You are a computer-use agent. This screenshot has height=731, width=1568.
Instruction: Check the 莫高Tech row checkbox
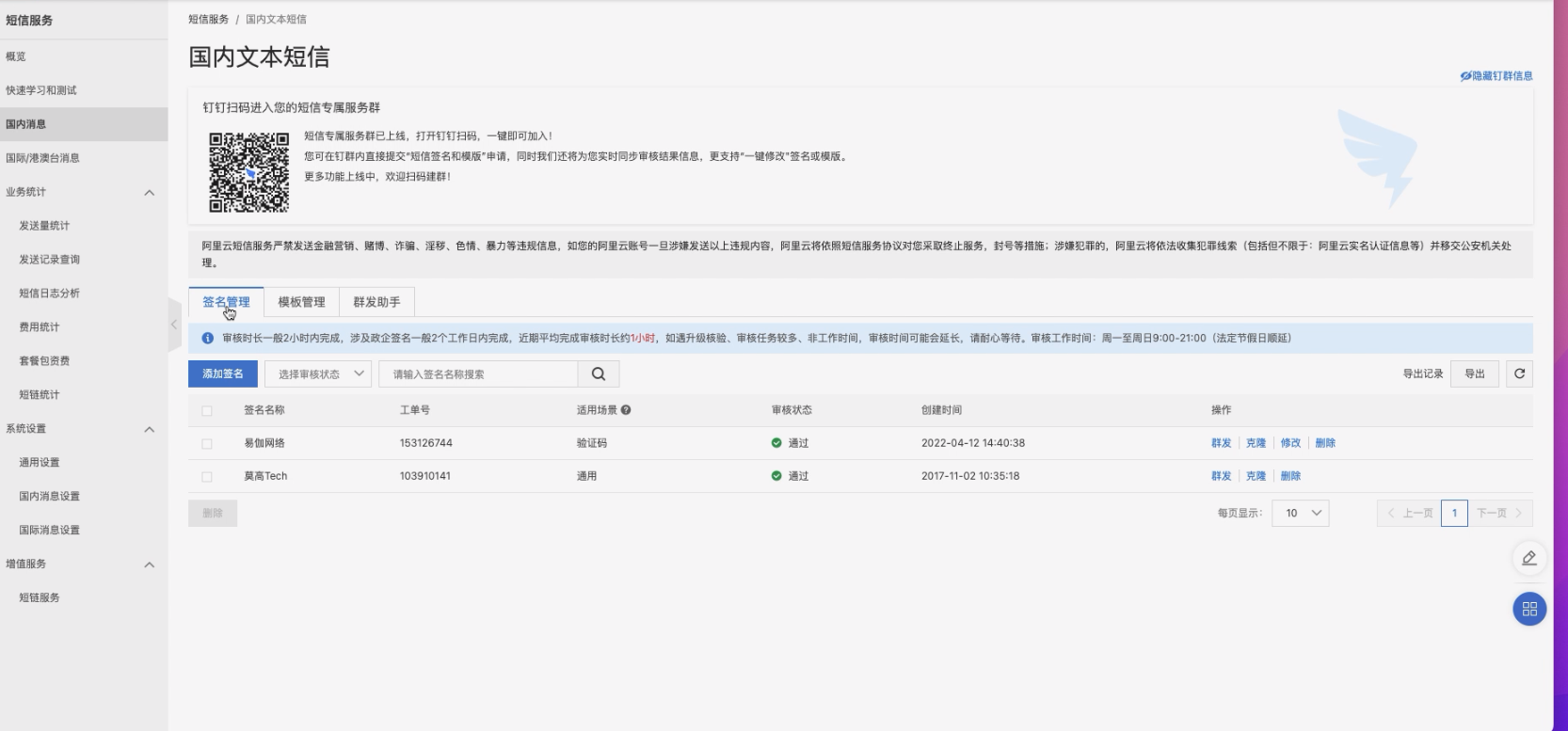coord(207,477)
